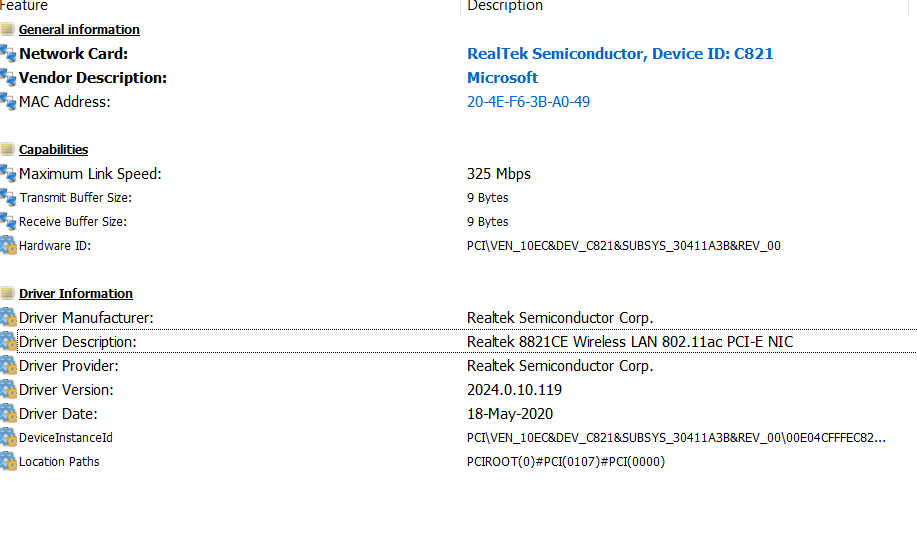Viewport: 917px width, 551px height.
Task: Select the General information section header
Action: (x=79, y=30)
